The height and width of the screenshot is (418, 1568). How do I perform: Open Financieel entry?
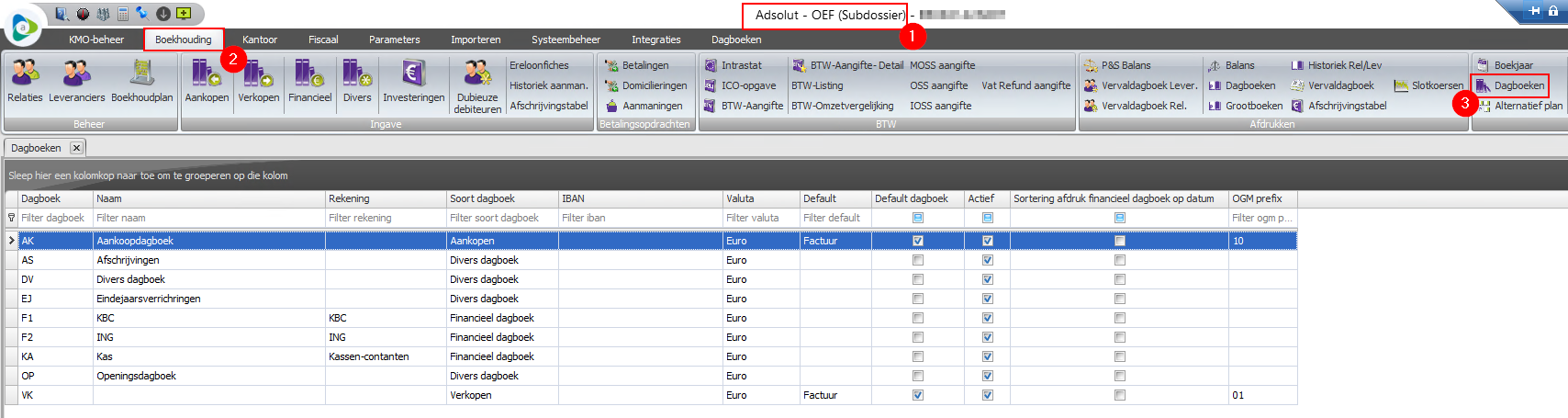(309, 81)
